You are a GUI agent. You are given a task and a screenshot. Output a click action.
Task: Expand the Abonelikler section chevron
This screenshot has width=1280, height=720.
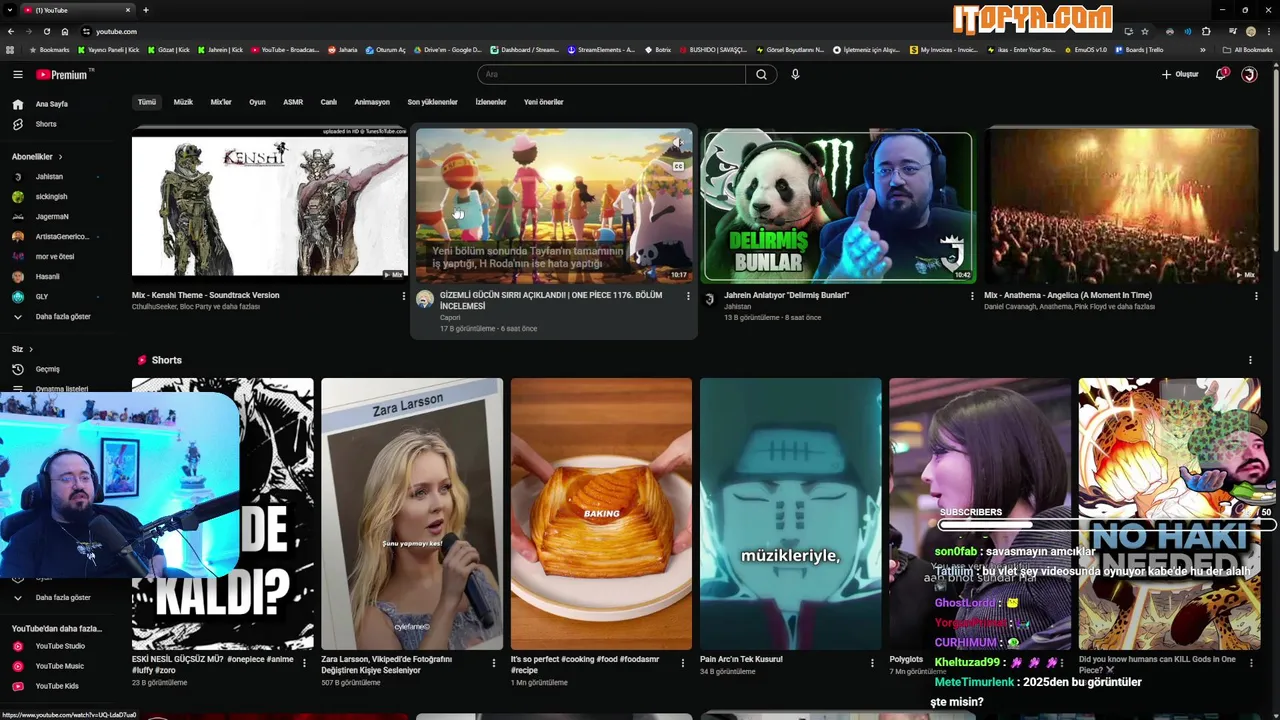click(60, 157)
